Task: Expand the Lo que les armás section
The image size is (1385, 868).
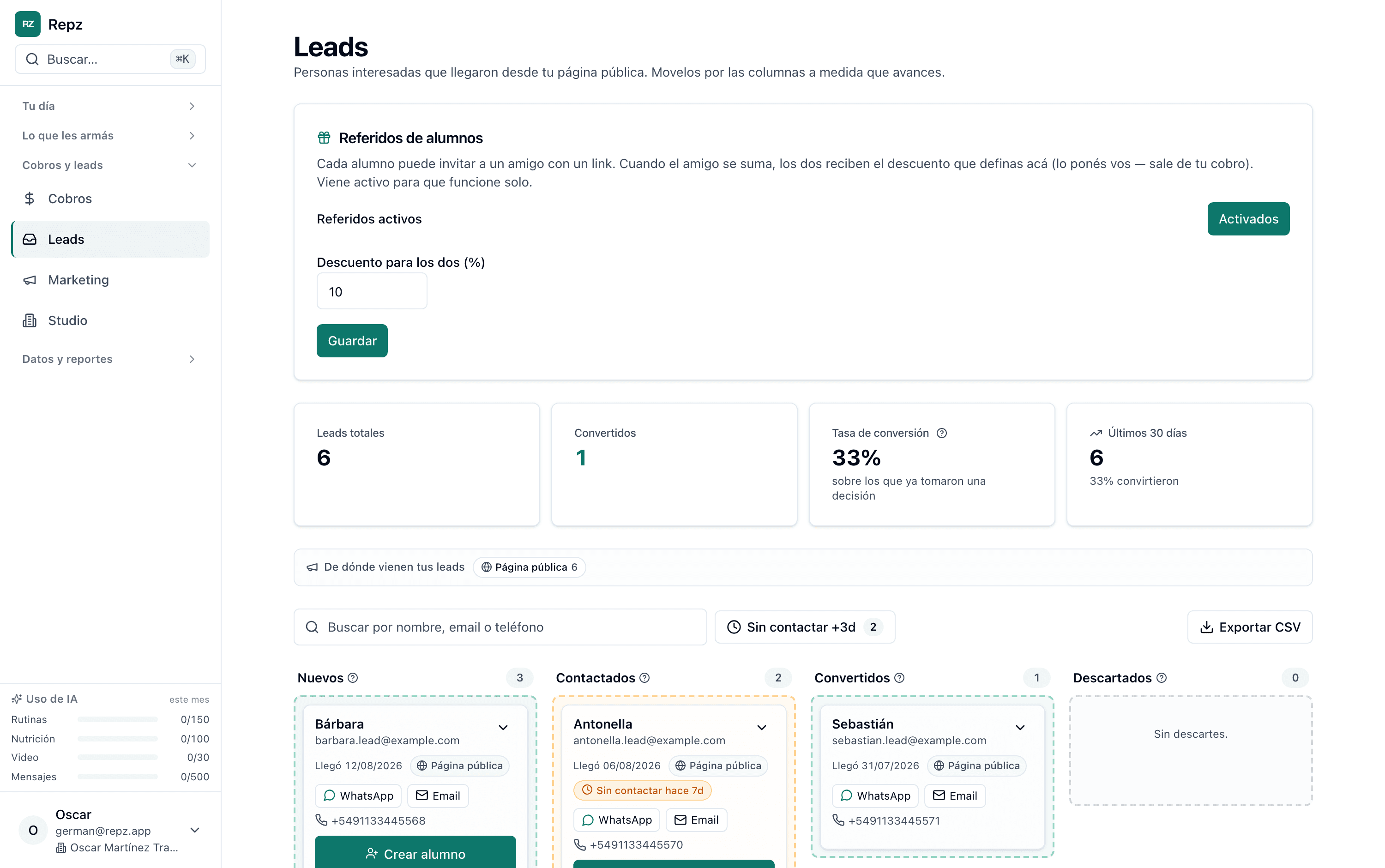Action: pyautogui.click(x=110, y=135)
